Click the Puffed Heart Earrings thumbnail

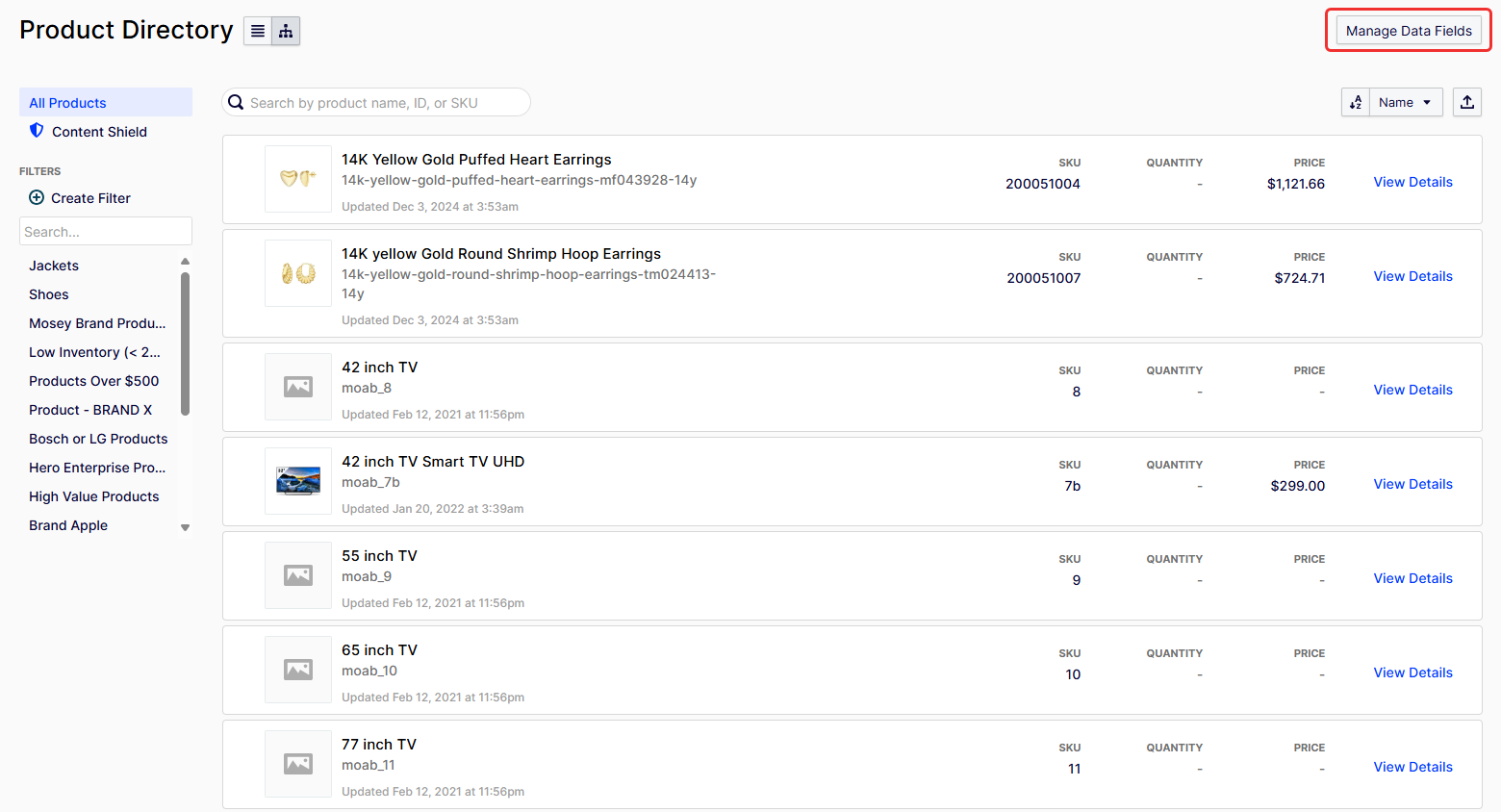298,179
